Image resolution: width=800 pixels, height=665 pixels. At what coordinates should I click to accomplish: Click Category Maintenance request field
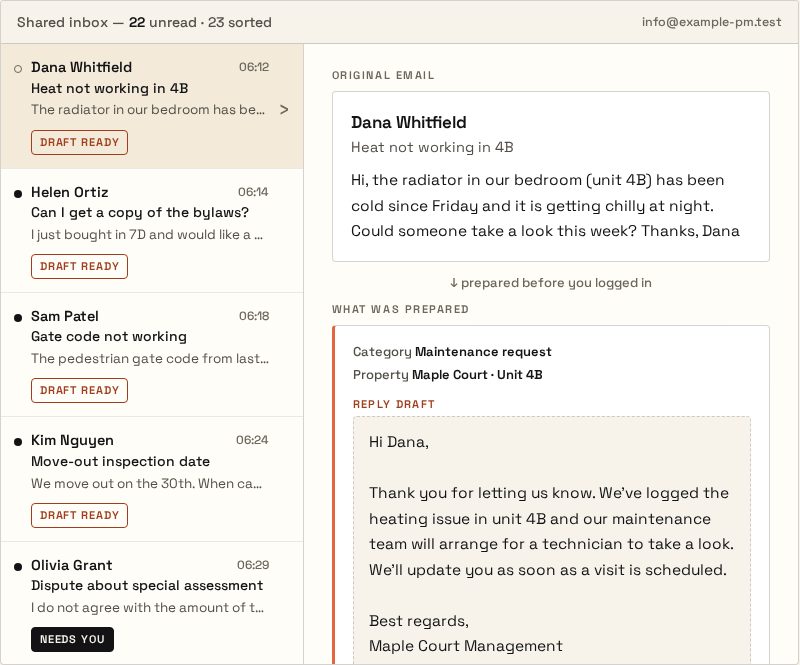(x=452, y=352)
